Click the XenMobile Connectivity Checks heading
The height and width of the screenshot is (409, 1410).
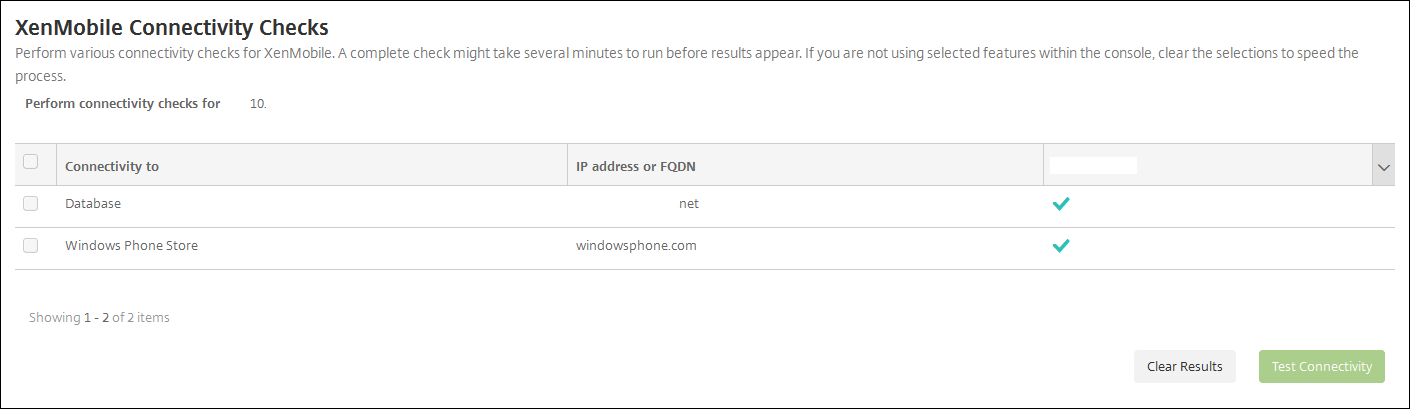click(172, 28)
